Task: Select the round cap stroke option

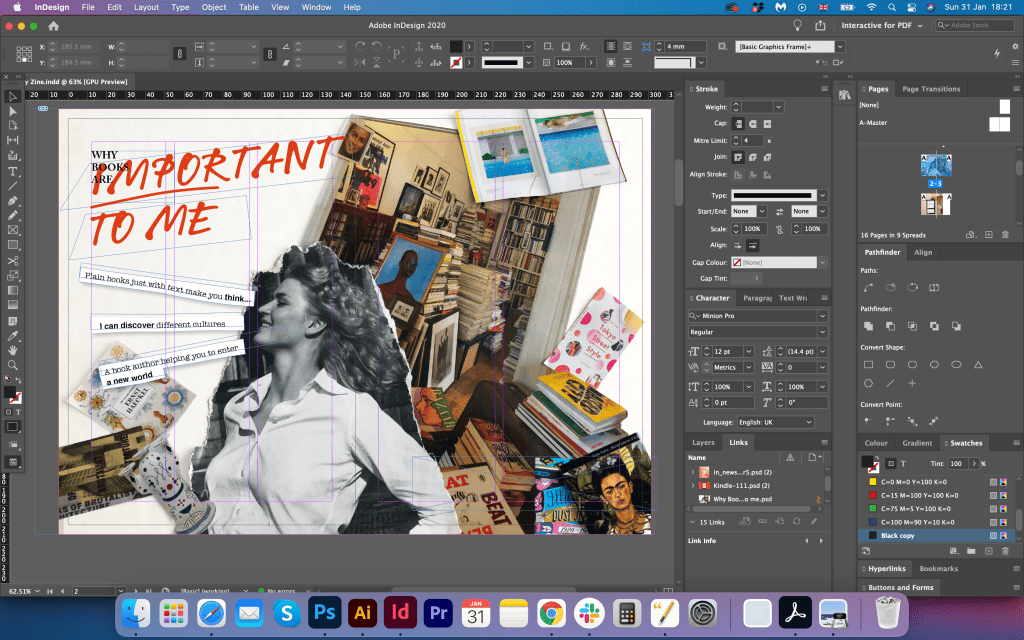Action: point(752,123)
